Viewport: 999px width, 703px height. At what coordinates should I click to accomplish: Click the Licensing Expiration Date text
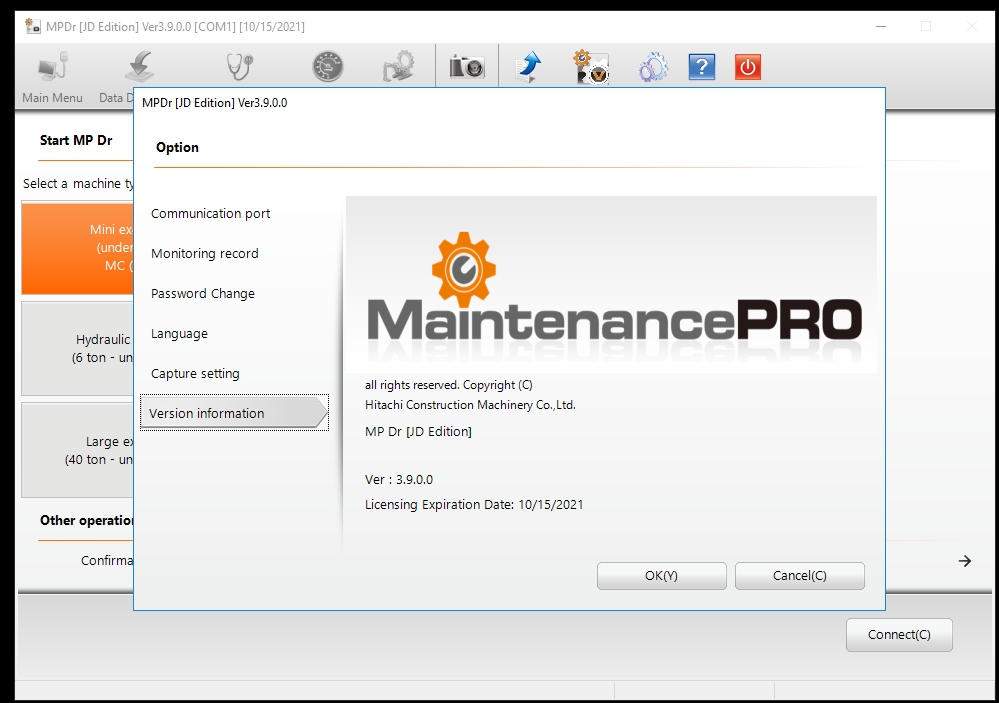click(x=473, y=505)
